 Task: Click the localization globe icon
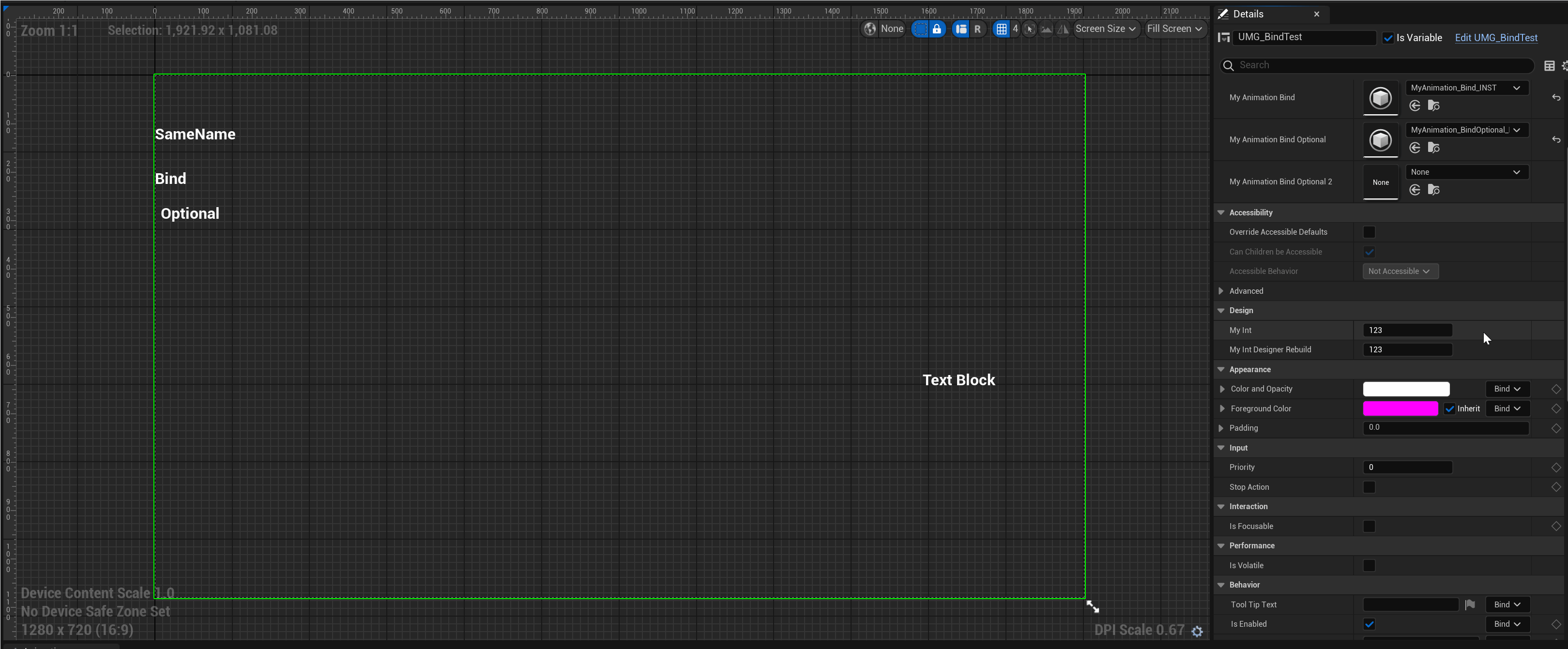click(x=870, y=29)
